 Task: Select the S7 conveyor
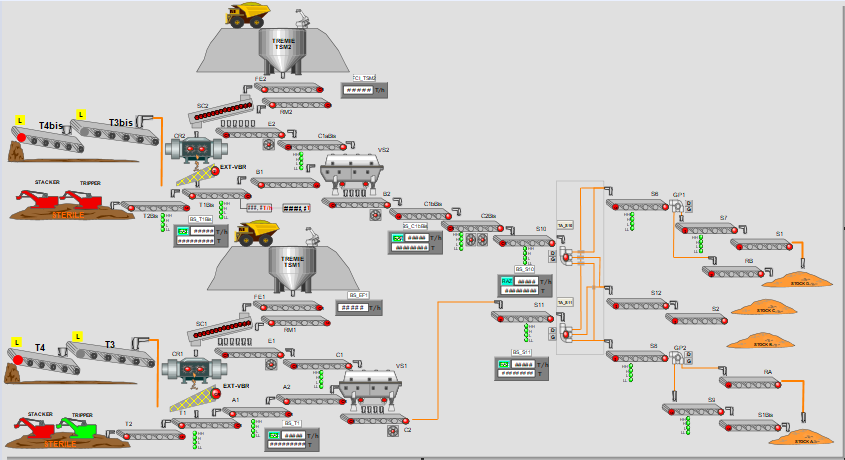707,228
